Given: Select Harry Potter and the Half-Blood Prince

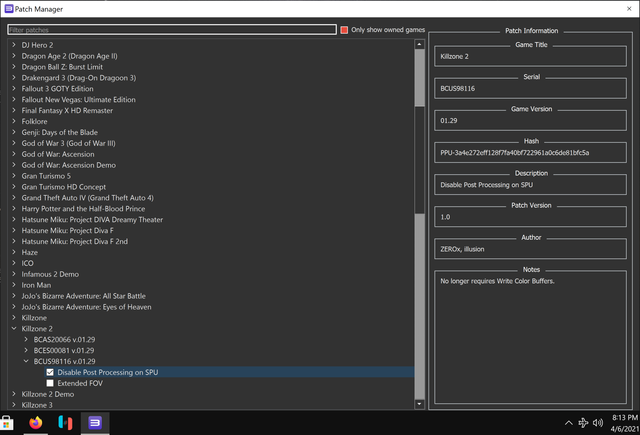Looking at the screenshot, I should point(83,209).
